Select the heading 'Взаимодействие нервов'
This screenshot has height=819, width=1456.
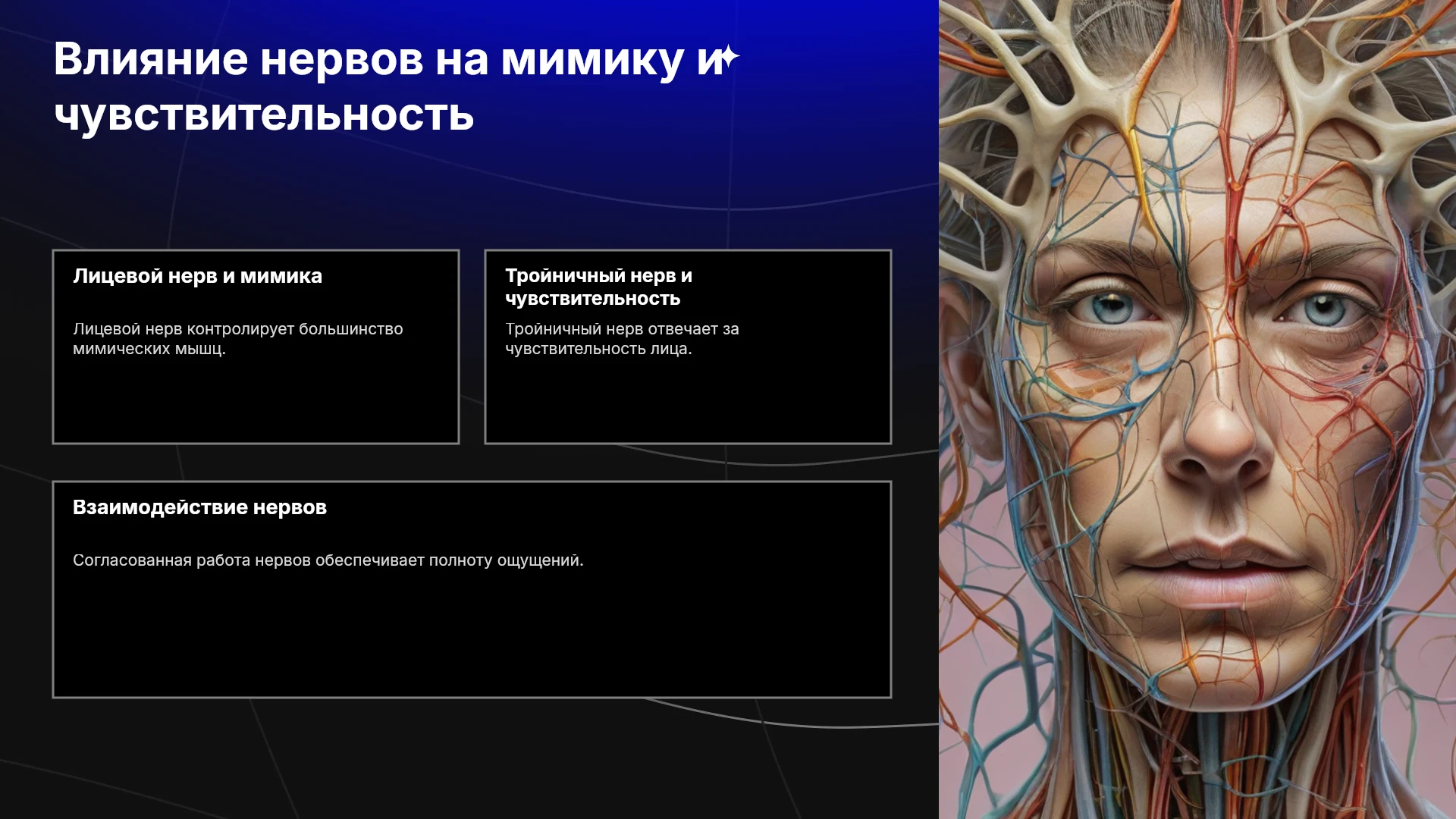click(199, 507)
